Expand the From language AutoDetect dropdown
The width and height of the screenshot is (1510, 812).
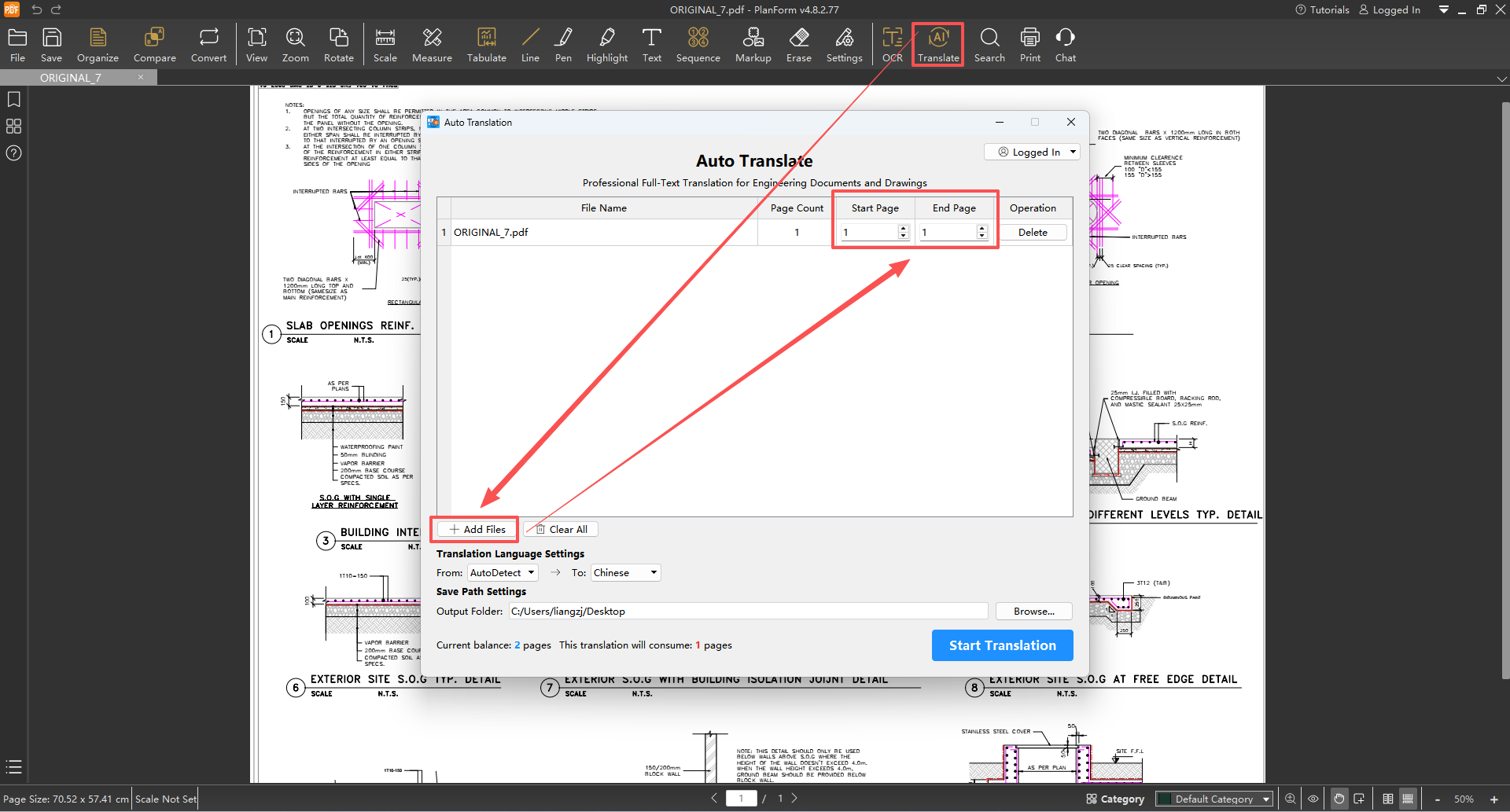point(503,573)
